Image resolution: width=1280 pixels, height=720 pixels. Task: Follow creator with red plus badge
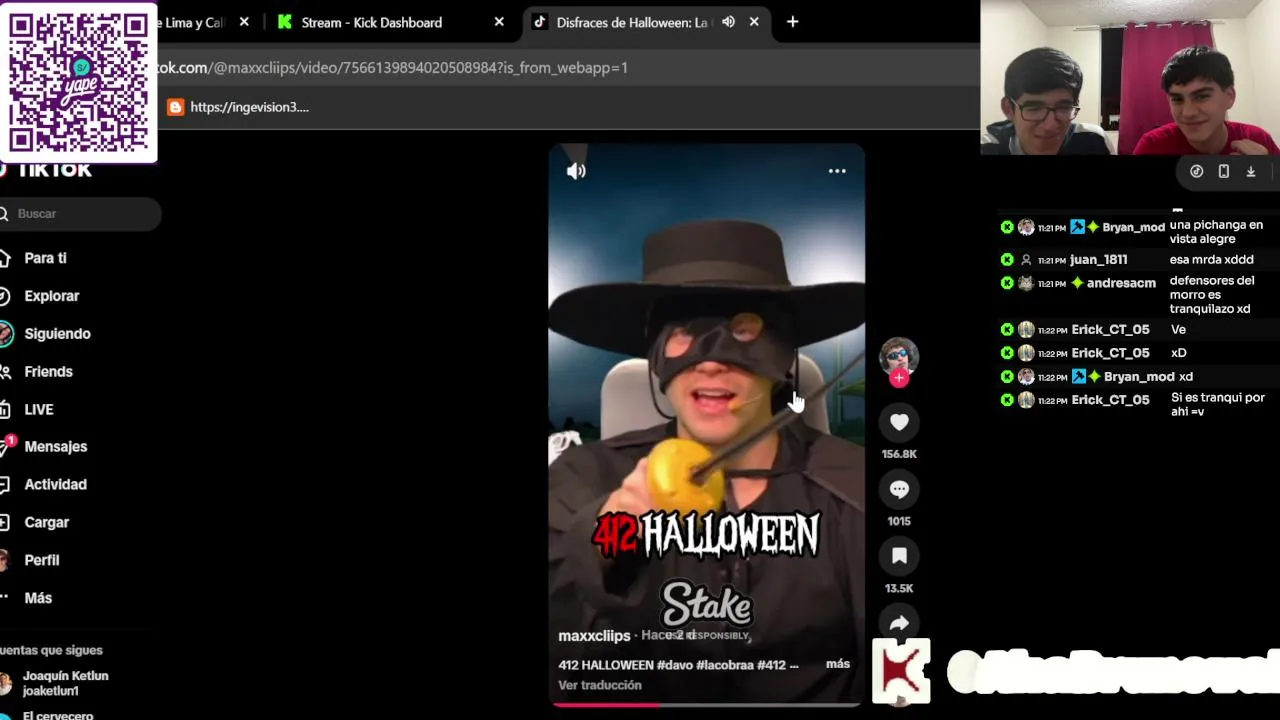pyautogui.click(x=899, y=378)
